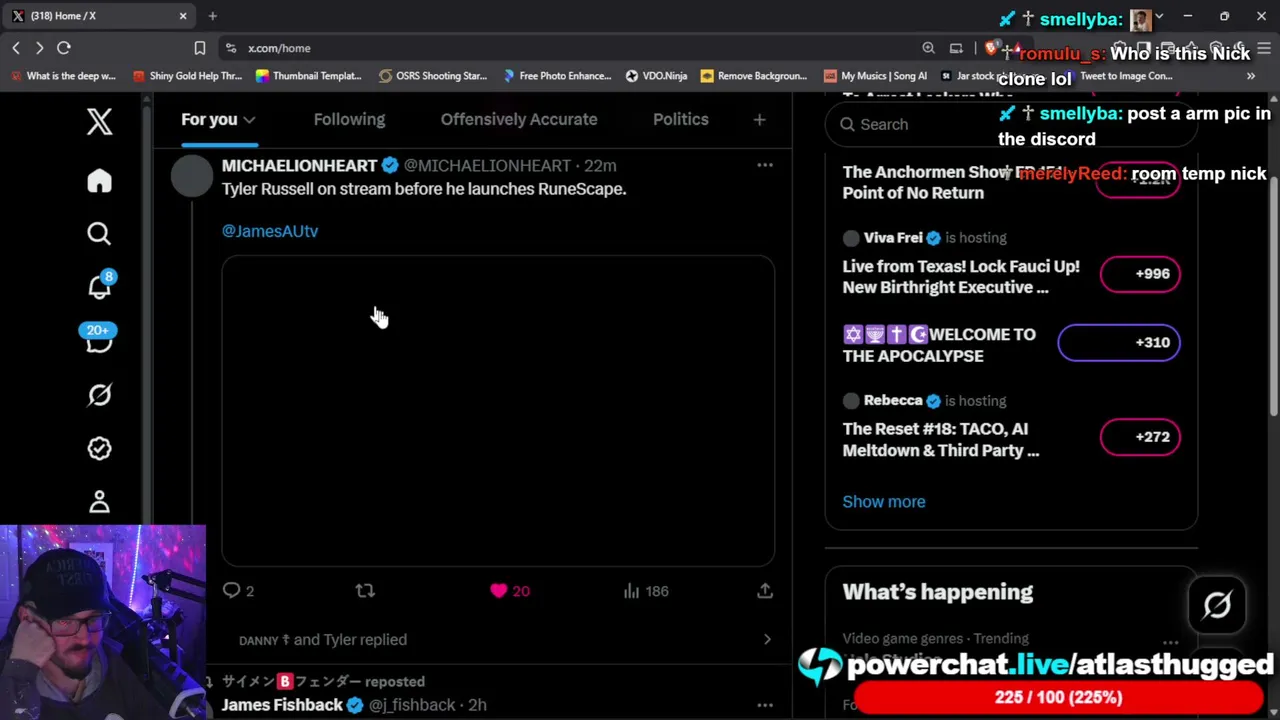Open the @JamesAUtv mention link
Image resolution: width=1280 pixels, height=720 pixels.
tap(270, 231)
